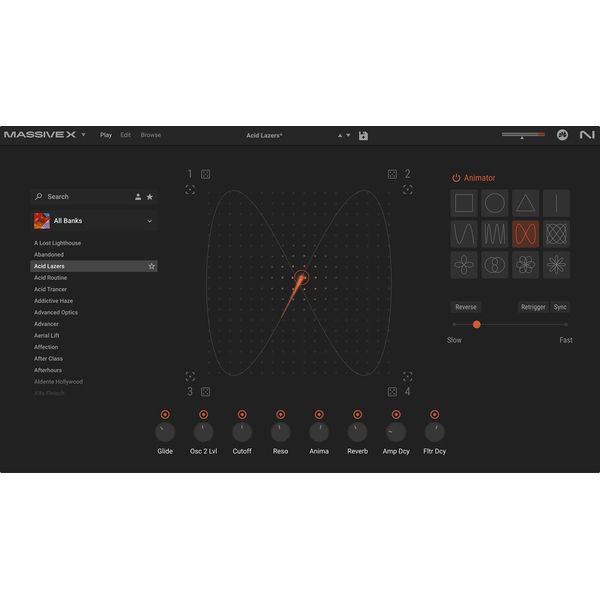The height and width of the screenshot is (600, 600).
Task: Toggle the ring button above Fltr Dcy
Action: [435, 414]
